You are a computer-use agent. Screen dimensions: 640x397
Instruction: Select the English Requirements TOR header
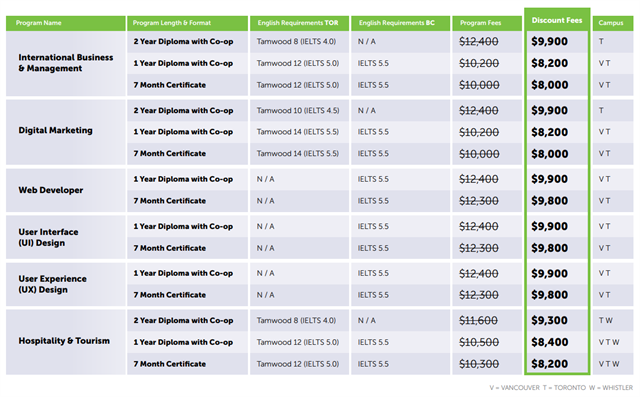(299, 23)
